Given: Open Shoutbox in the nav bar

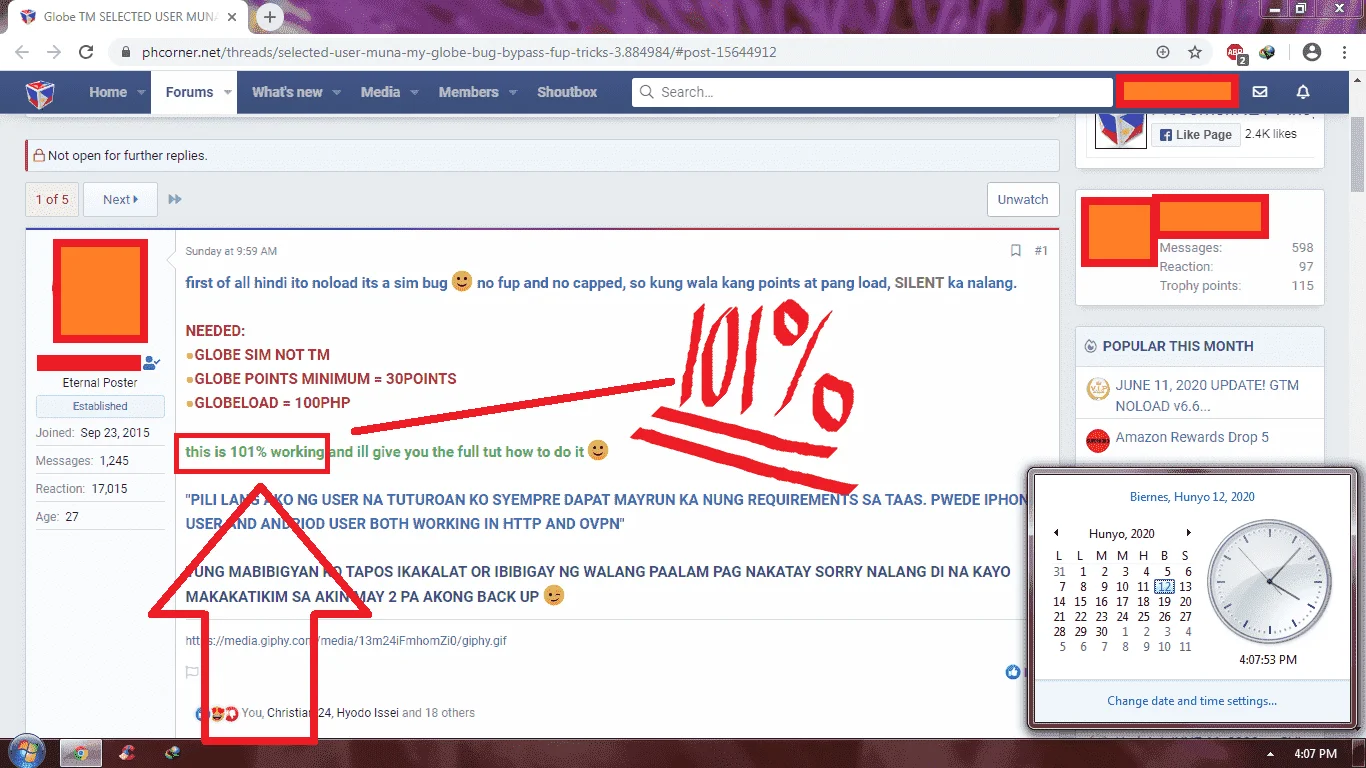Looking at the screenshot, I should pyautogui.click(x=567, y=92).
